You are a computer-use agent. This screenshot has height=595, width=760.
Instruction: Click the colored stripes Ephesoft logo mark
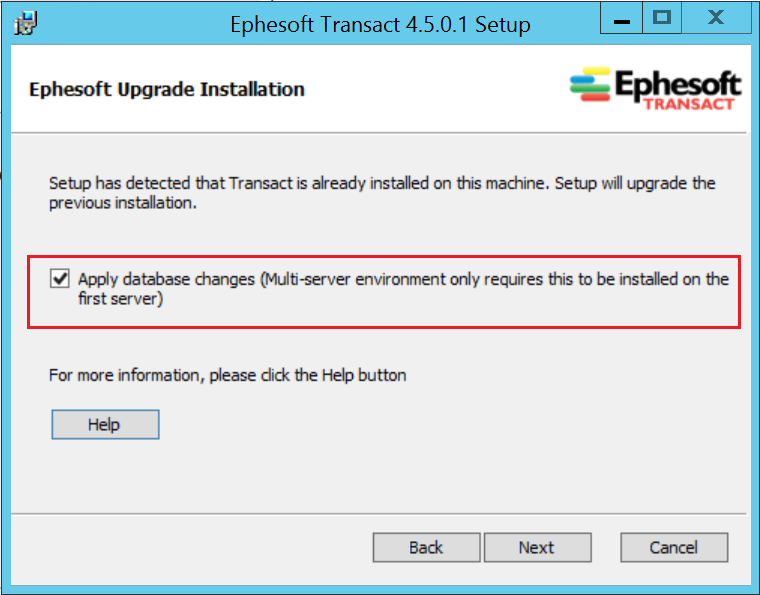590,84
